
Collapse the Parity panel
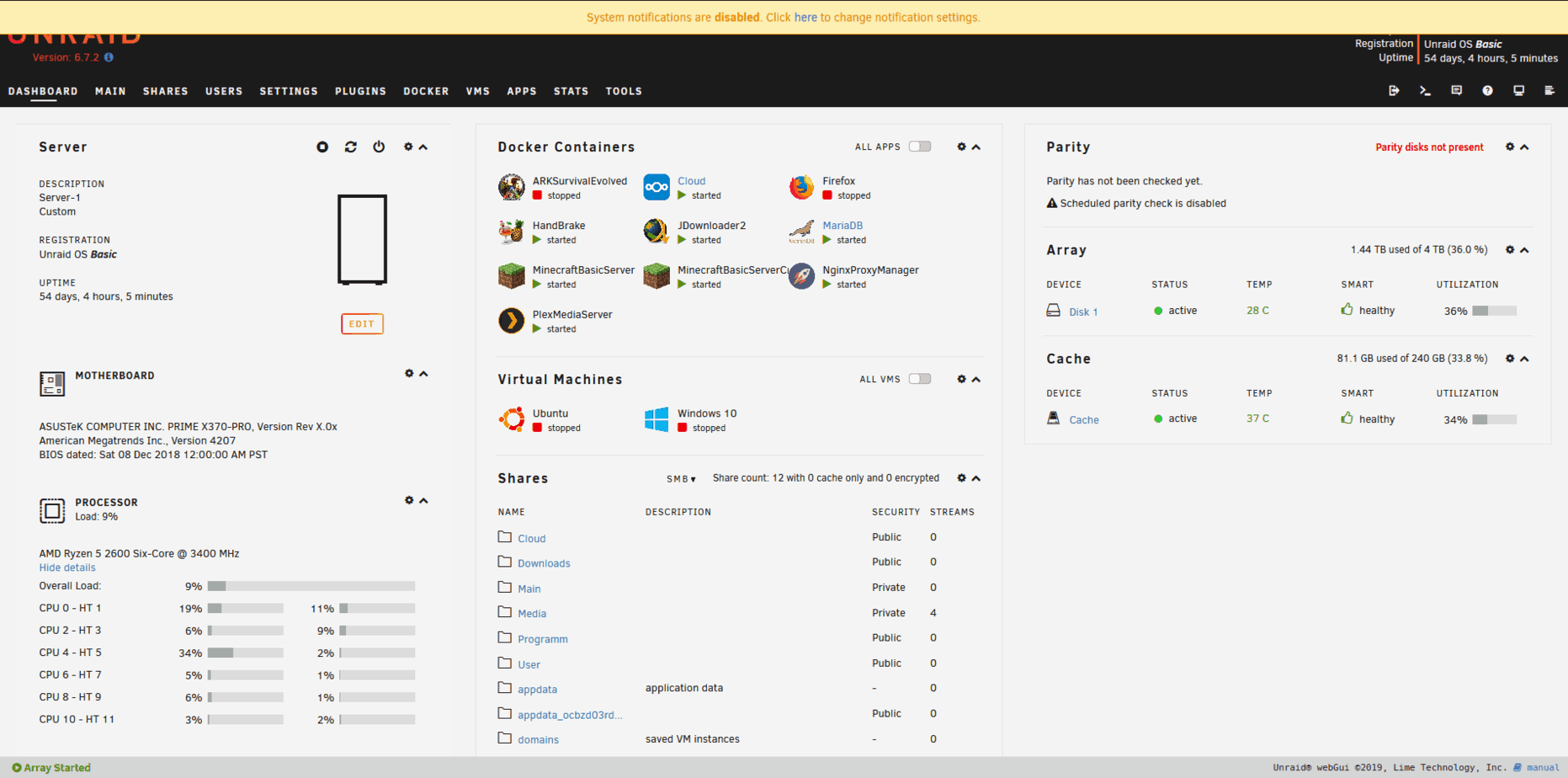pyautogui.click(x=1524, y=147)
